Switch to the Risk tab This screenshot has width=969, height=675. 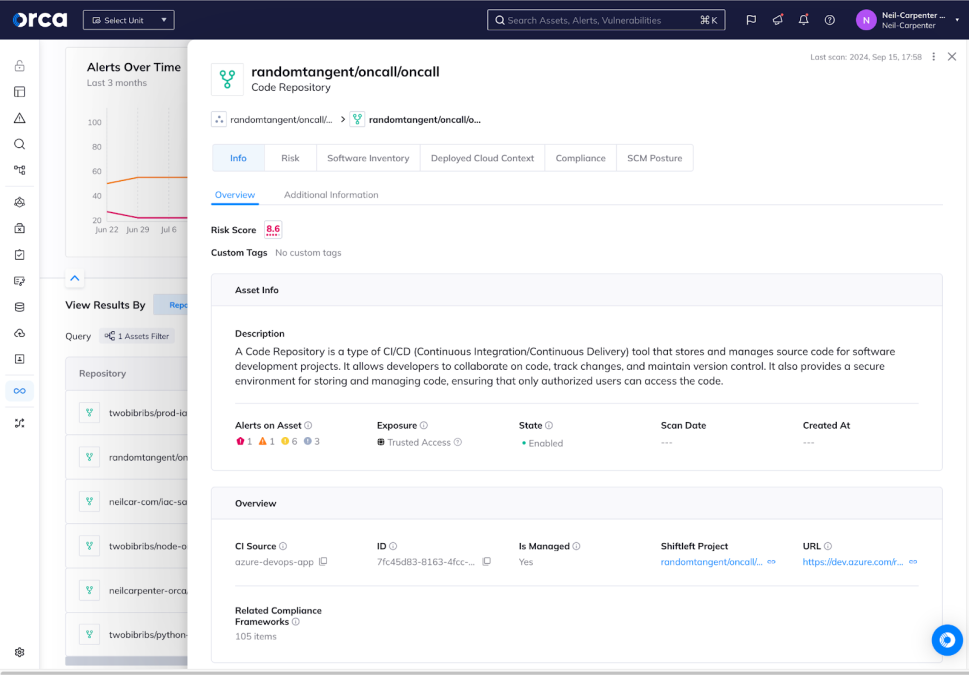(x=290, y=158)
